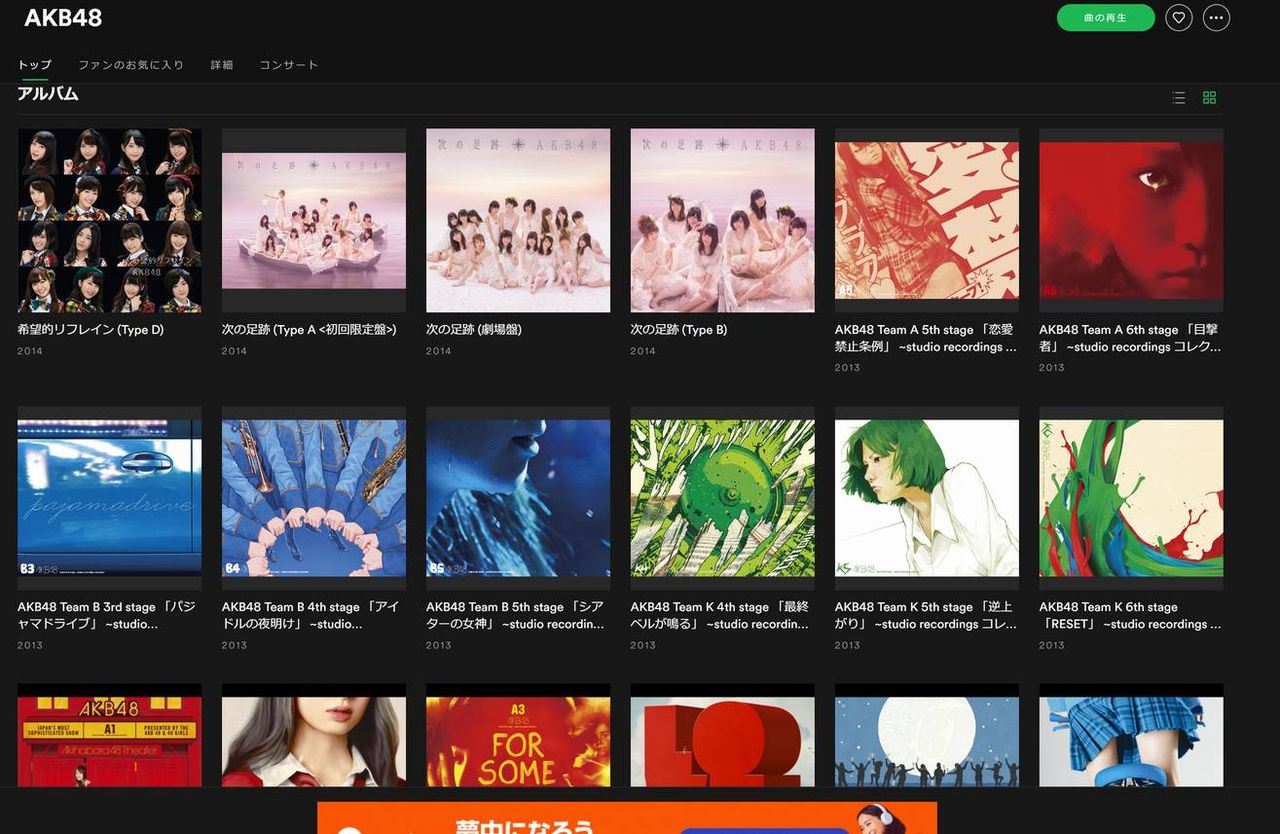The height and width of the screenshot is (834, 1280).
Task: Open the A3 FOR SOME album cover
Action: point(518,735)
